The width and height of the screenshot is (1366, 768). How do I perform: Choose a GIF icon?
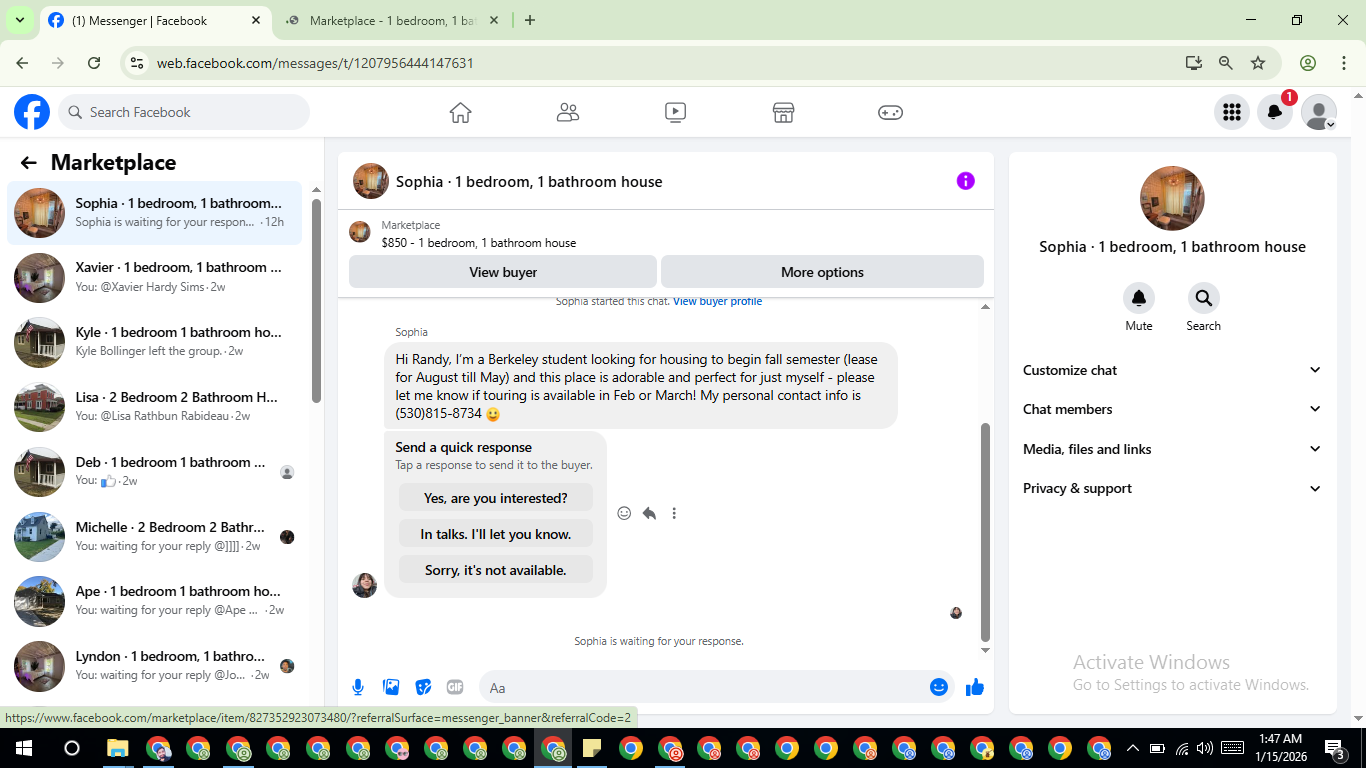455,687
